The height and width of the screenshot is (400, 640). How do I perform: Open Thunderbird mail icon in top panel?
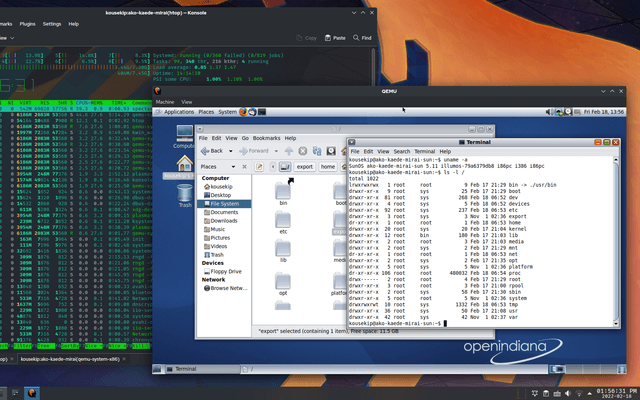[x=252, y=112]
